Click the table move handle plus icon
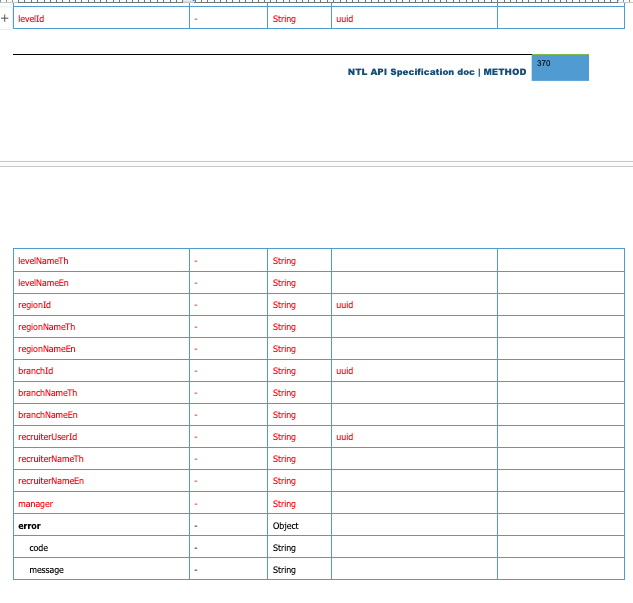Viewport: 633px width, 603px height. point(5,18)
